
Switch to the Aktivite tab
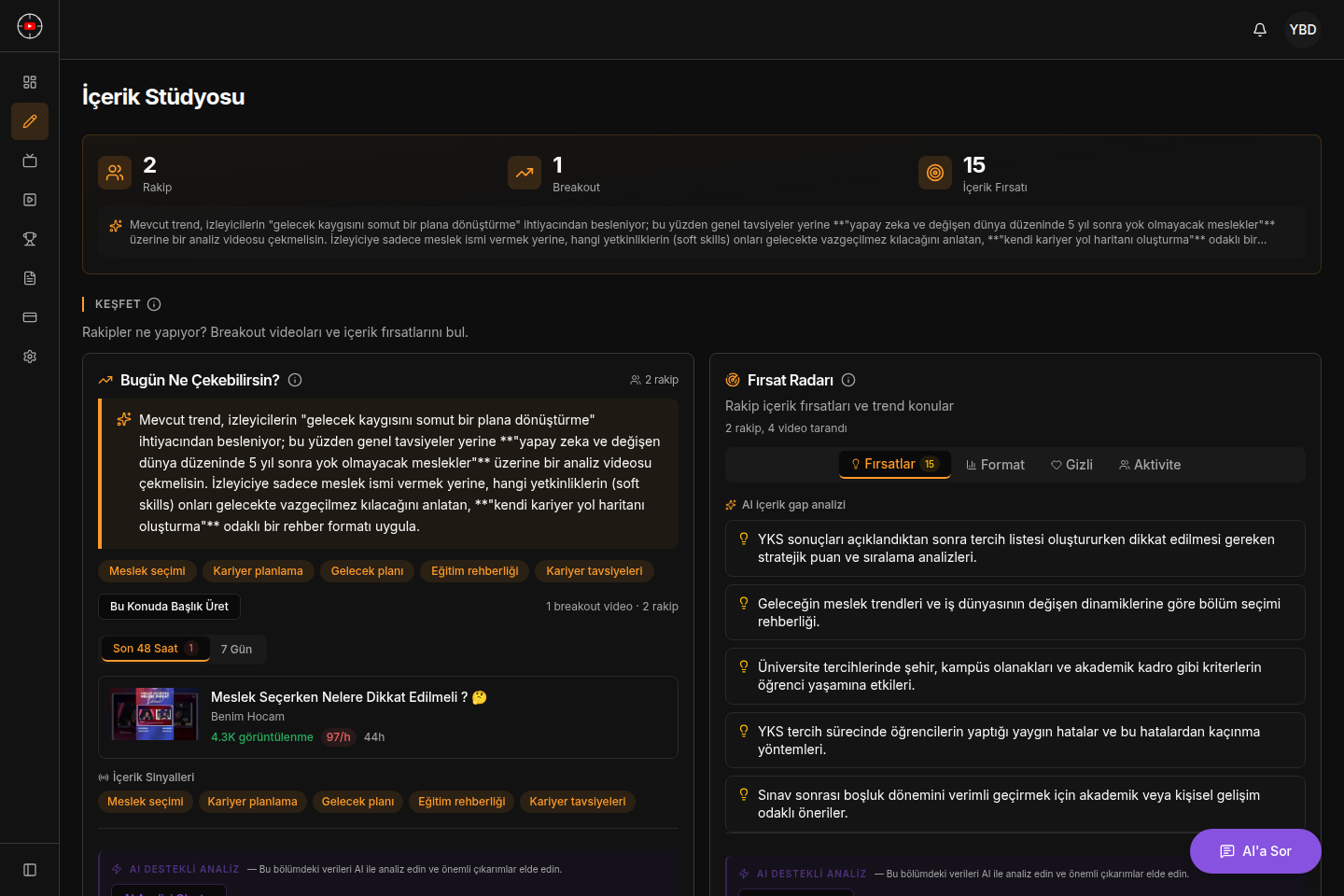coord(1150,465)
